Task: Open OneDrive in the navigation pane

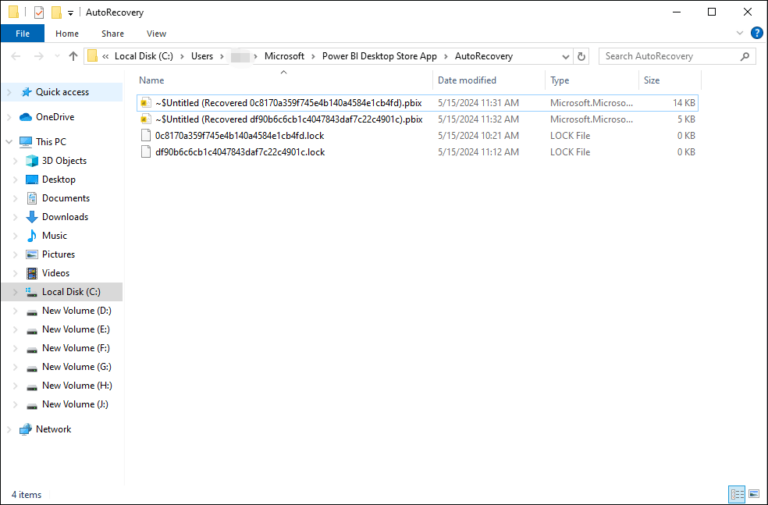Action: tap(55, 117)
